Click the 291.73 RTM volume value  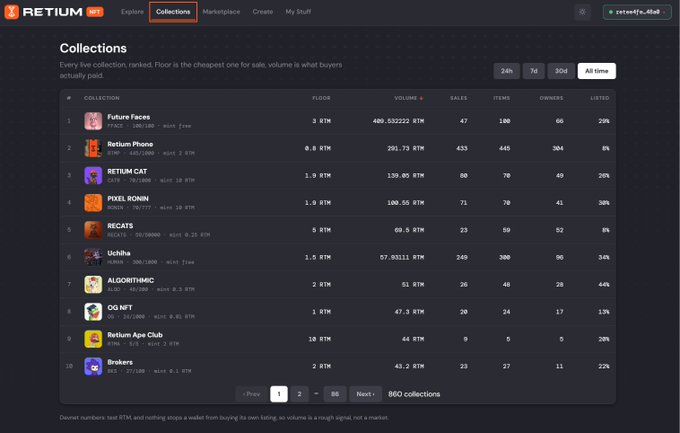pyautogui.click(x=405, y=148)
